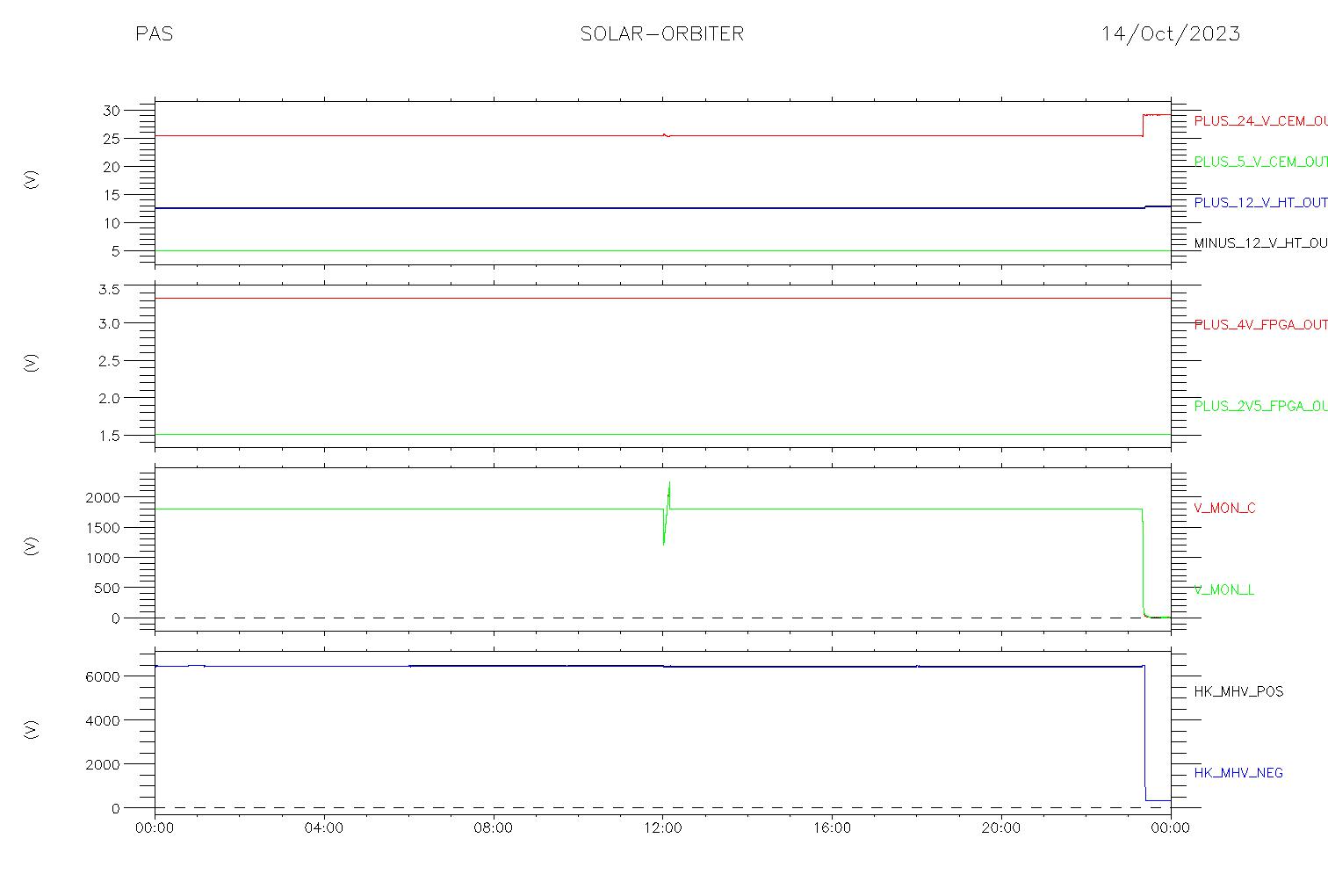The width and height of the screenshot is (1328, 896).
Task: Click the 16:00 time axis label
Action: [x=832, y=828]
